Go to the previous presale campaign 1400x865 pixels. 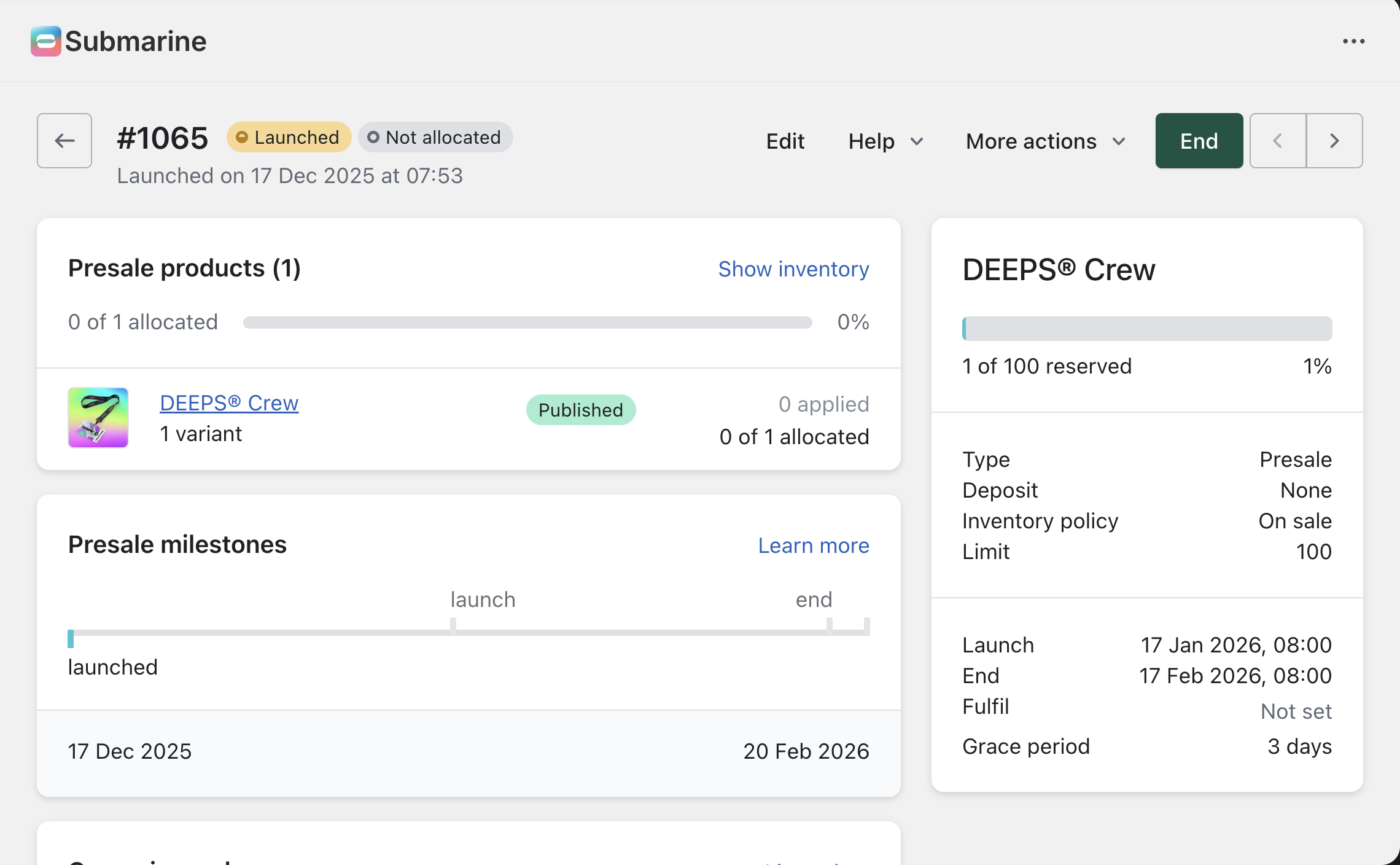coord(1278,141)
